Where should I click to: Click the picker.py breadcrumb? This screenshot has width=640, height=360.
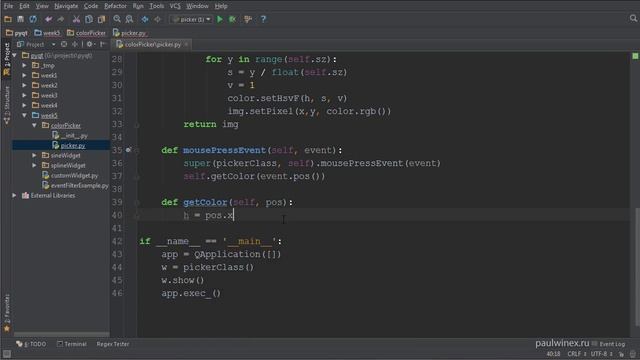tap(129, 33)
